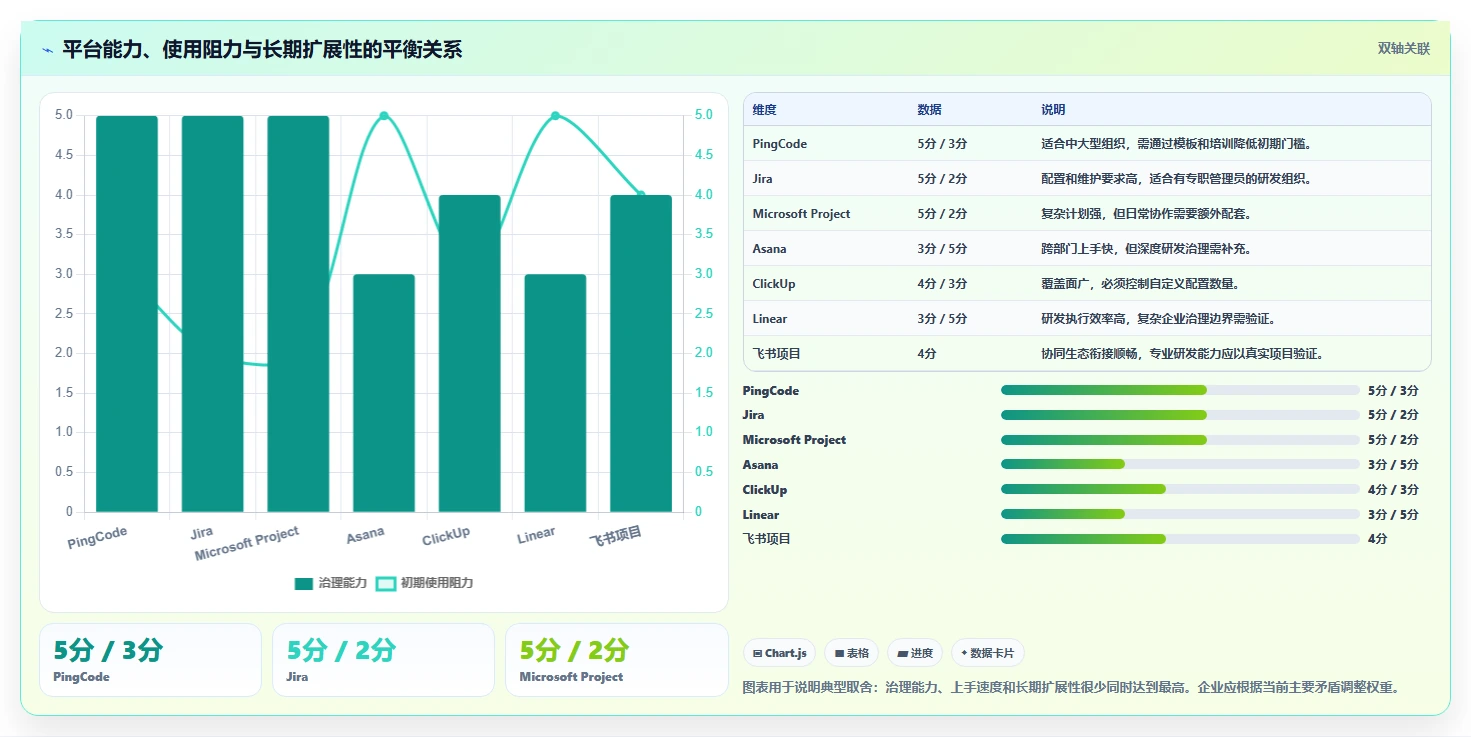Click the ClickUp label on the chart x-axis

pyautogui.click(x=446, y=537)
